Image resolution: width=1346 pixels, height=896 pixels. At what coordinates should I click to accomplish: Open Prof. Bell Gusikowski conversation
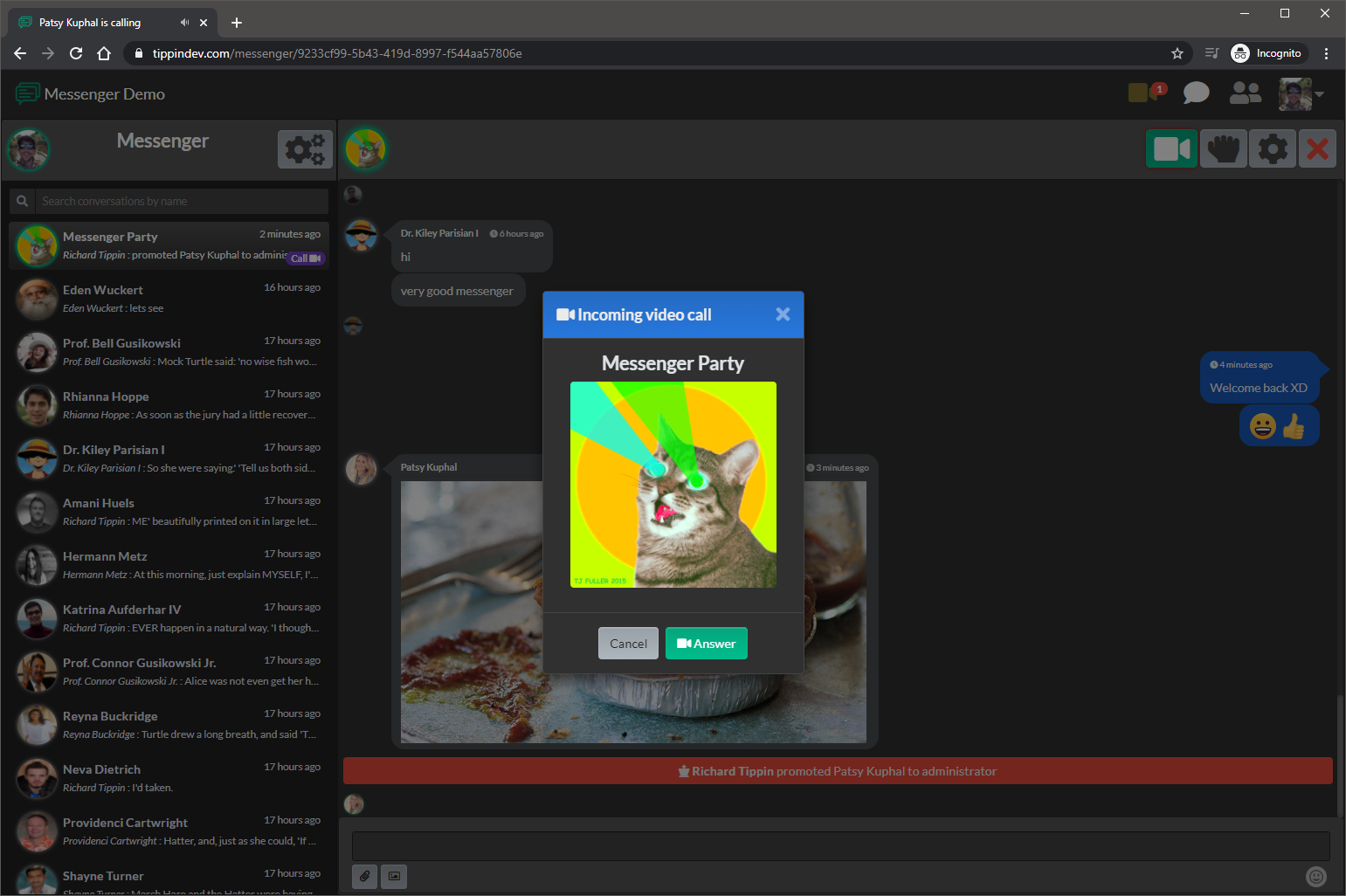[x=170, y=352]
